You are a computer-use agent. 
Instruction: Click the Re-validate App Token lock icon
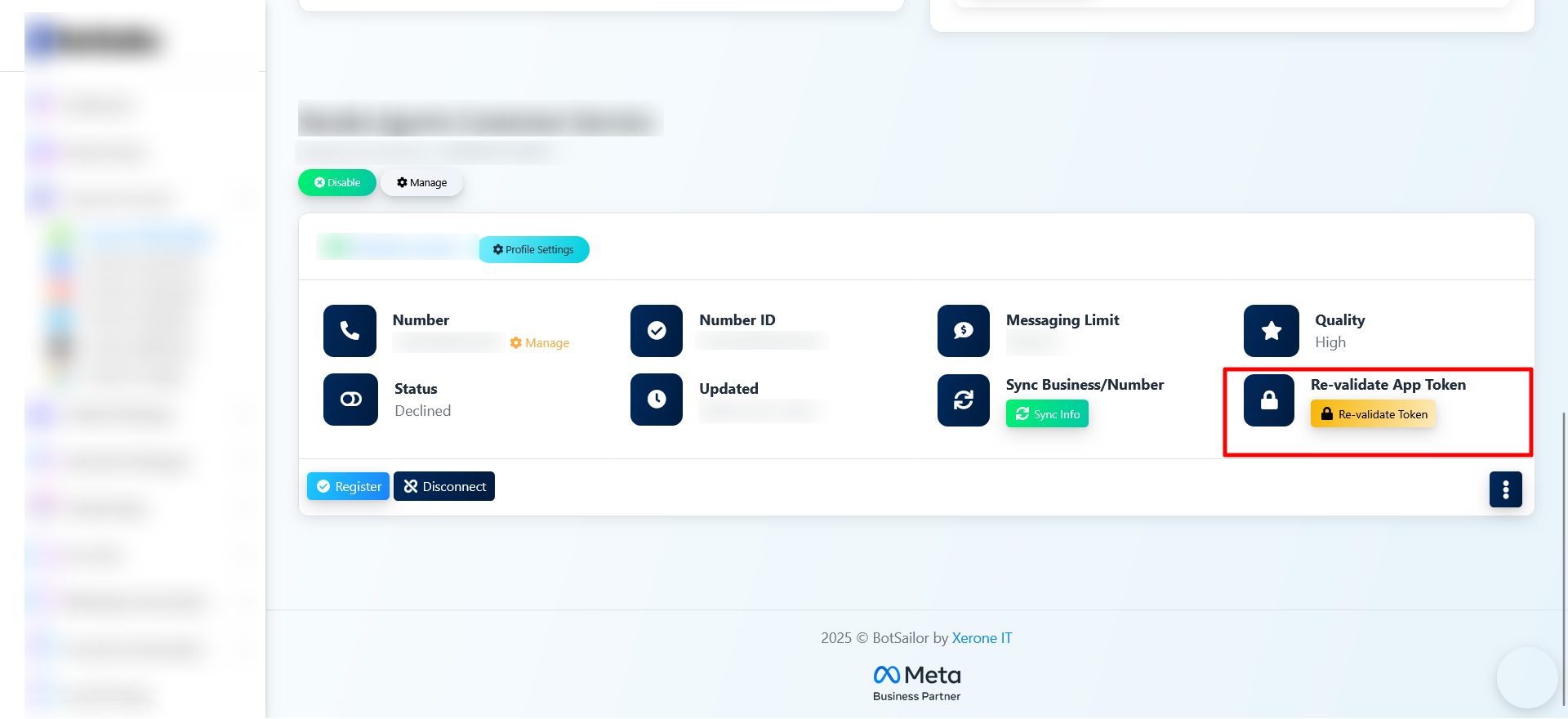1268,400
